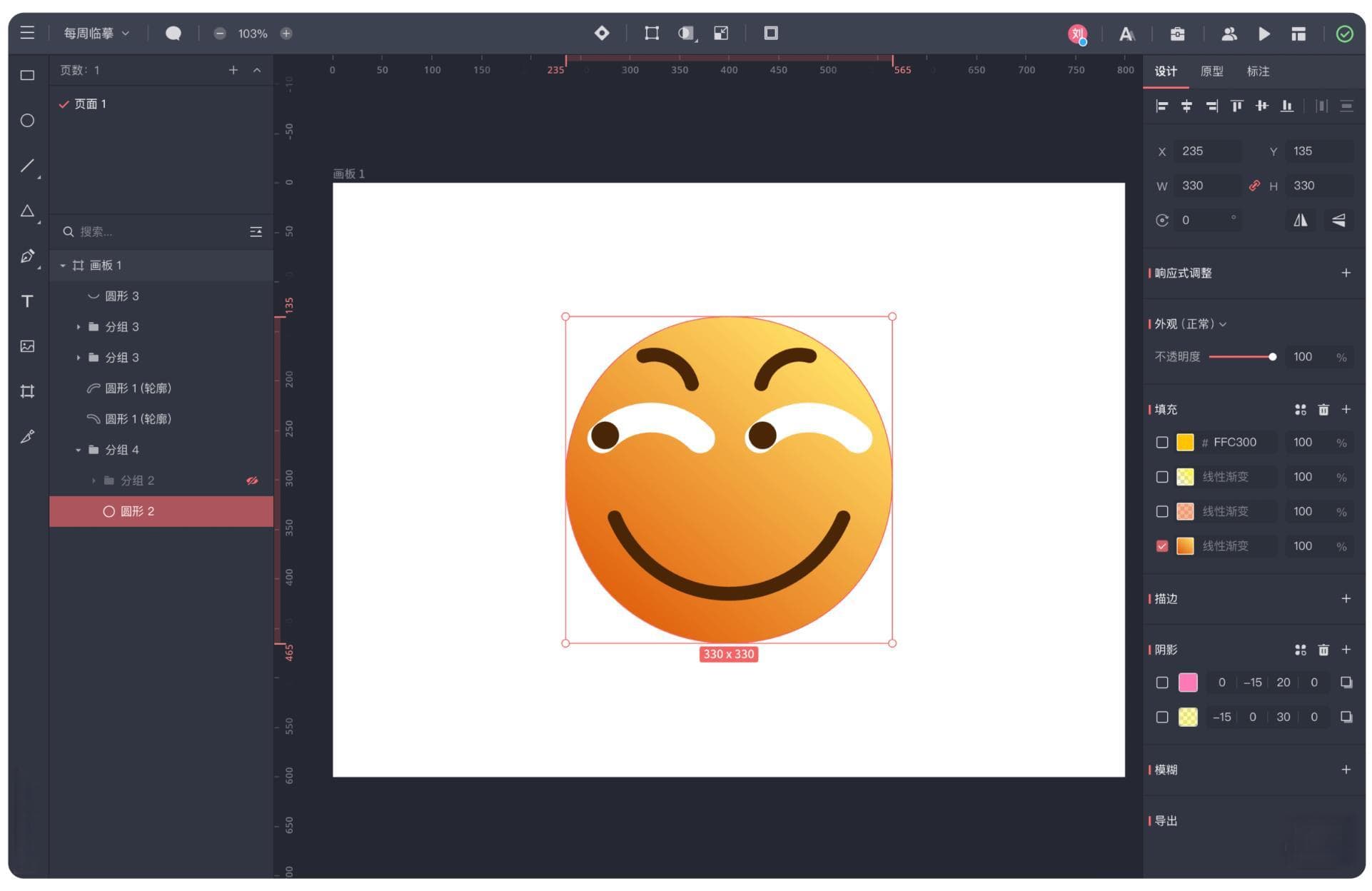Open the font settings A icon

point(1126,34)
